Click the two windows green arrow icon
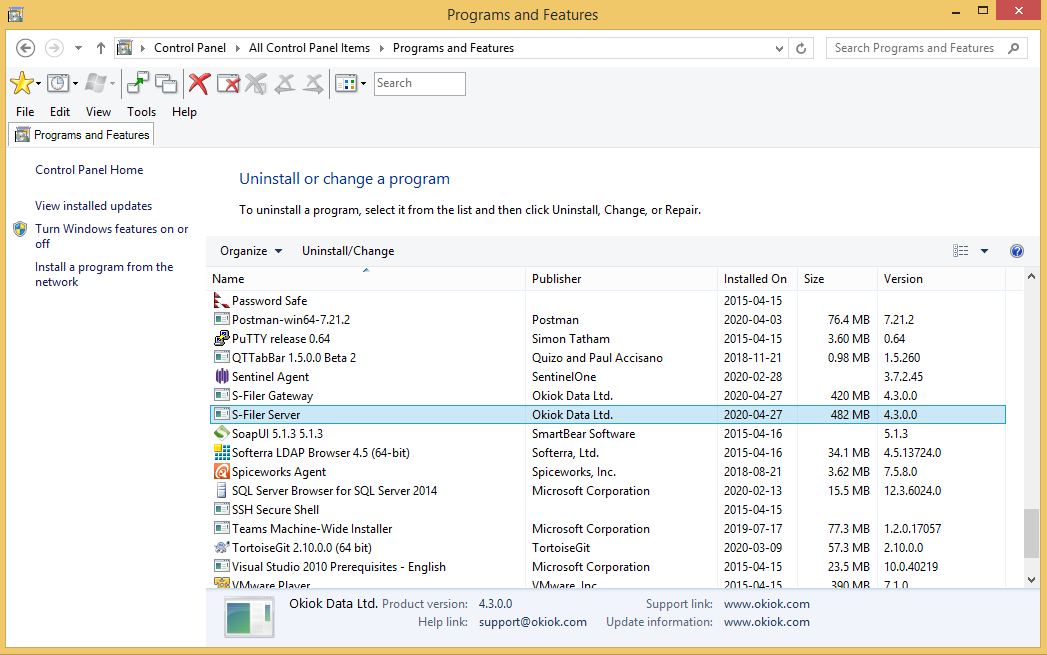1047x655 pixels. coord(138,83)
